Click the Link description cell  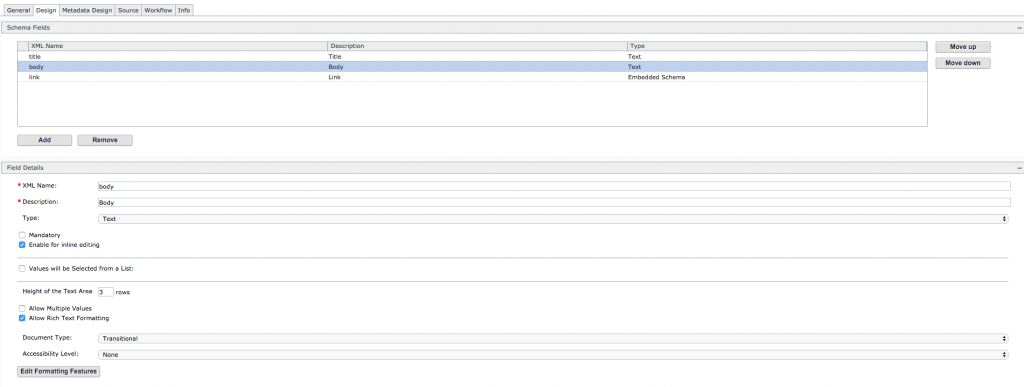point(334,77)
